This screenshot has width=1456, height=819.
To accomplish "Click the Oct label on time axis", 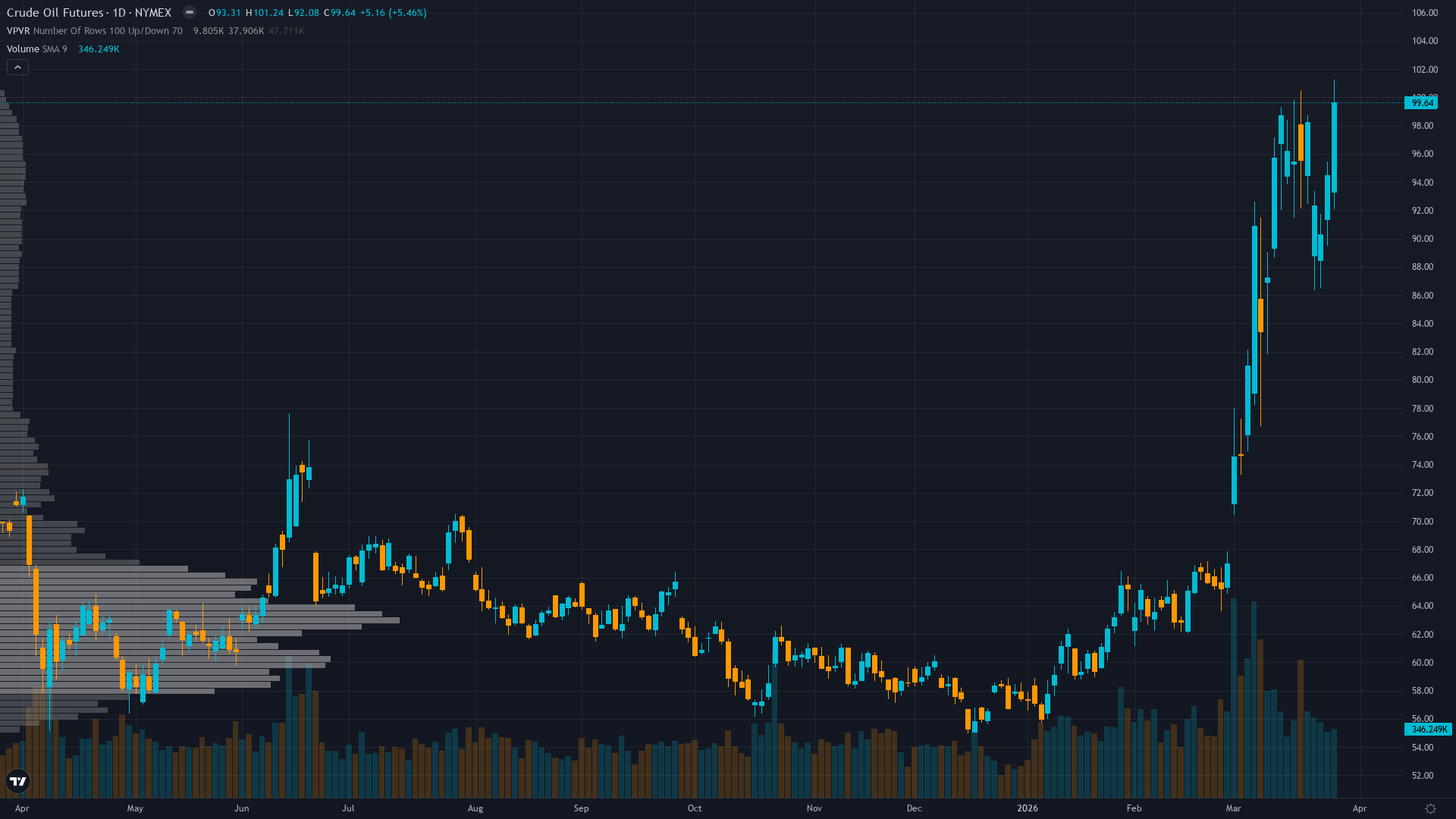I will (695, 808).
